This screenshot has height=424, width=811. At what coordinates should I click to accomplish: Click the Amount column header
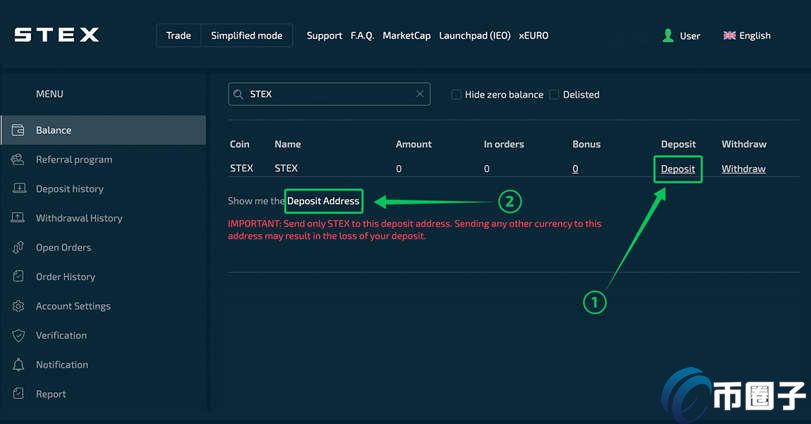point(413,144)
